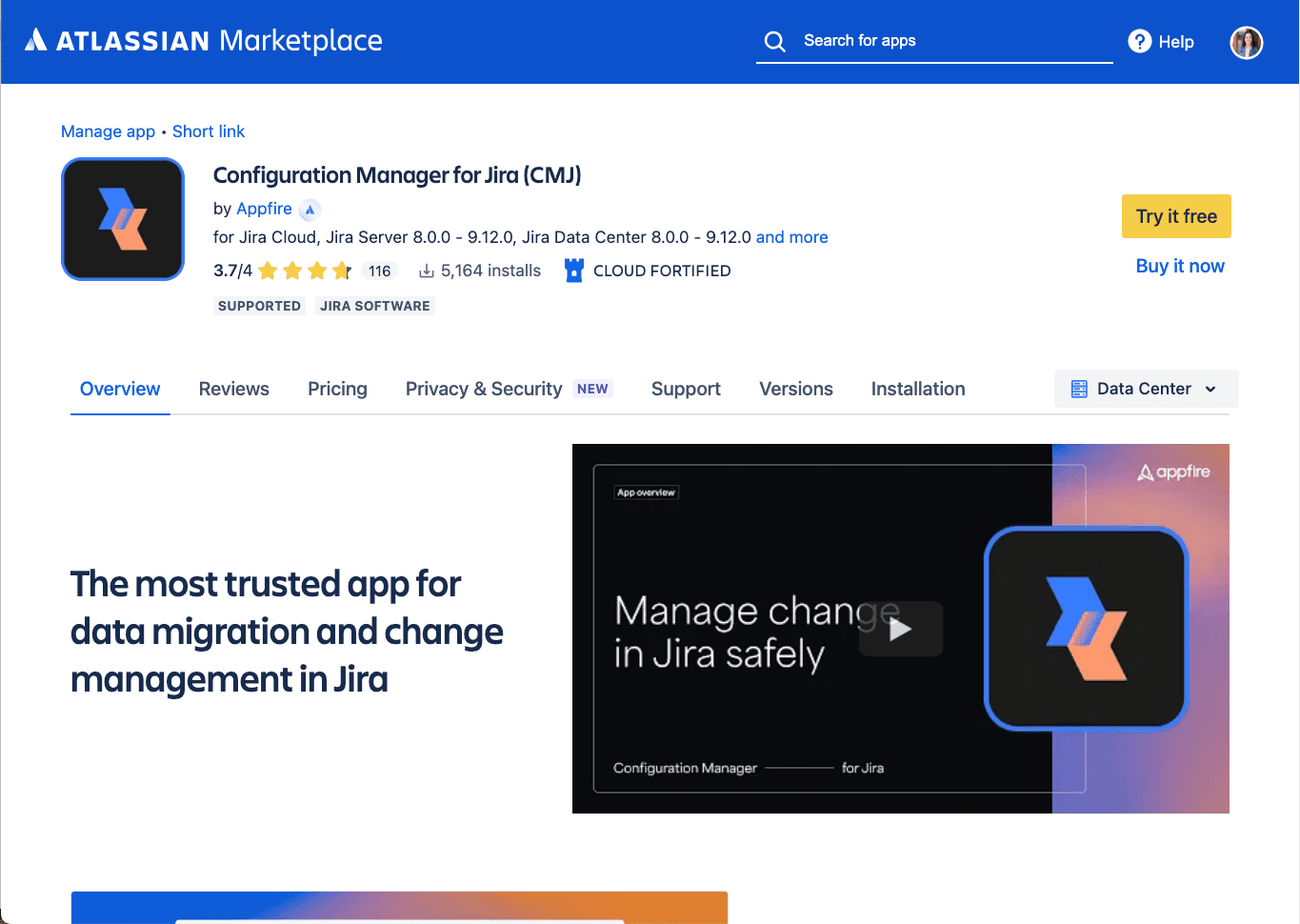The height and width of the screenshot is (924, 1300).
Task: Switch to the Reviews tab
Action: [234, 389]
